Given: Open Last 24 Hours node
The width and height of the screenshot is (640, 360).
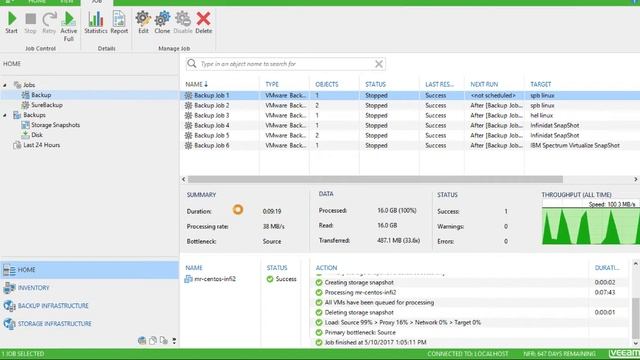Looking at the screenshot, I should tap(42, 145).
